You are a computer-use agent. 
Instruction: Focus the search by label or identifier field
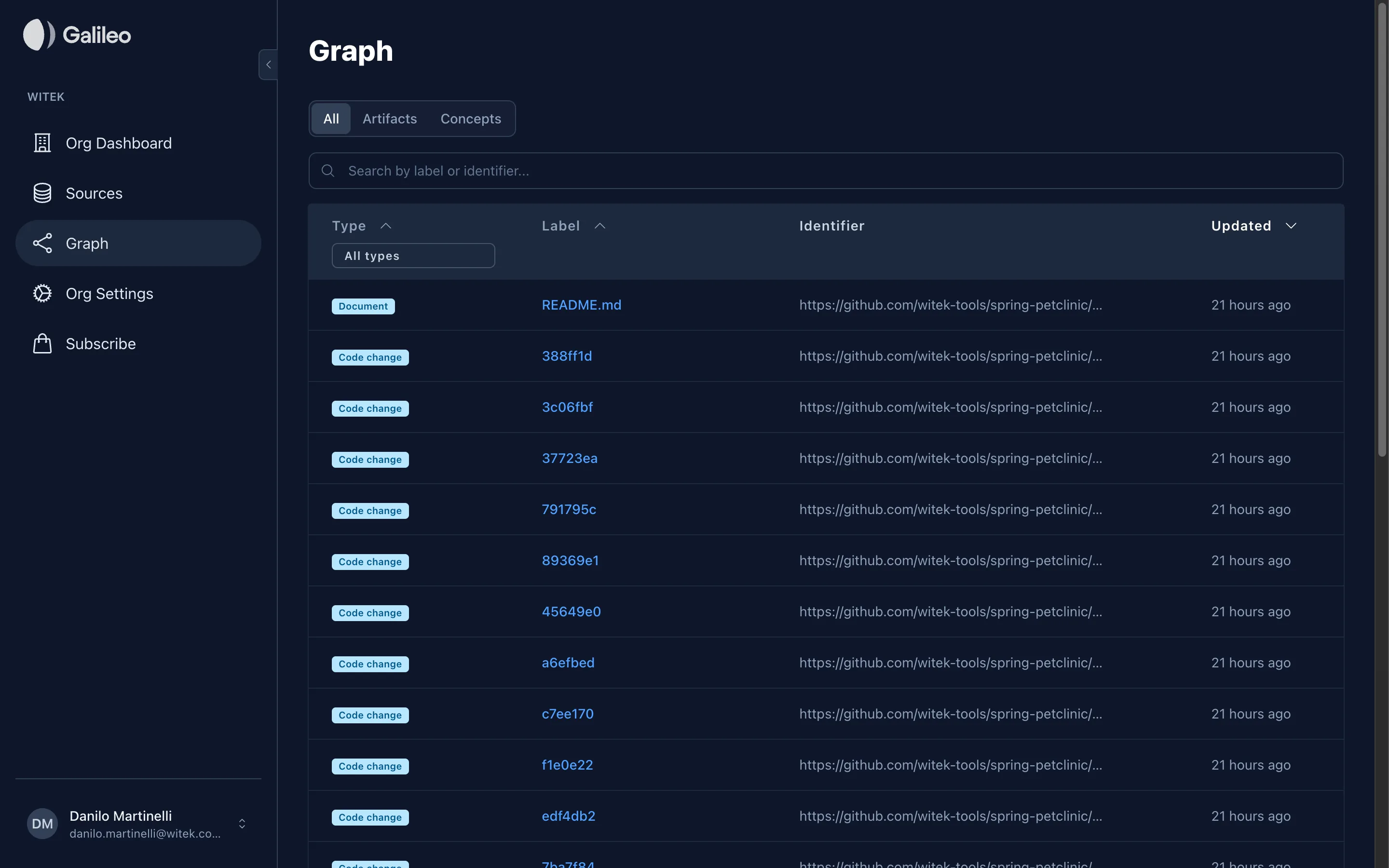pyautogui.click(x=825, y=171)
